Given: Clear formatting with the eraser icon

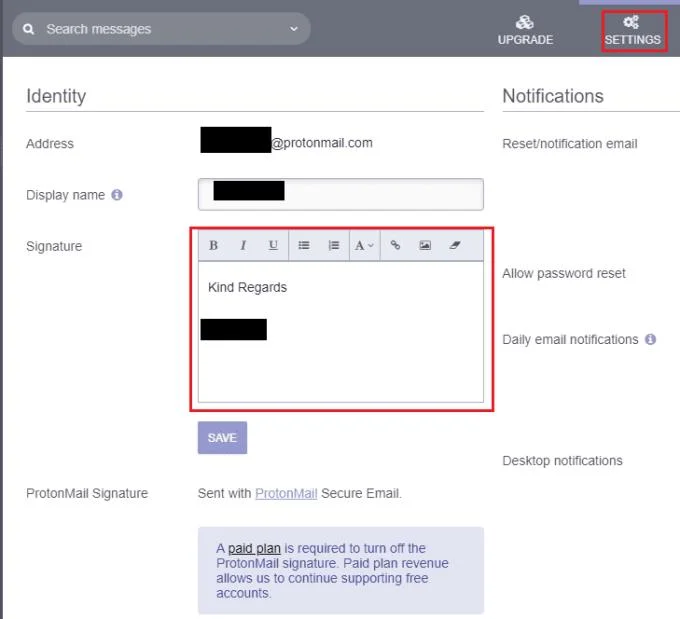Looking at the screenshot, I should pos(454,246).
